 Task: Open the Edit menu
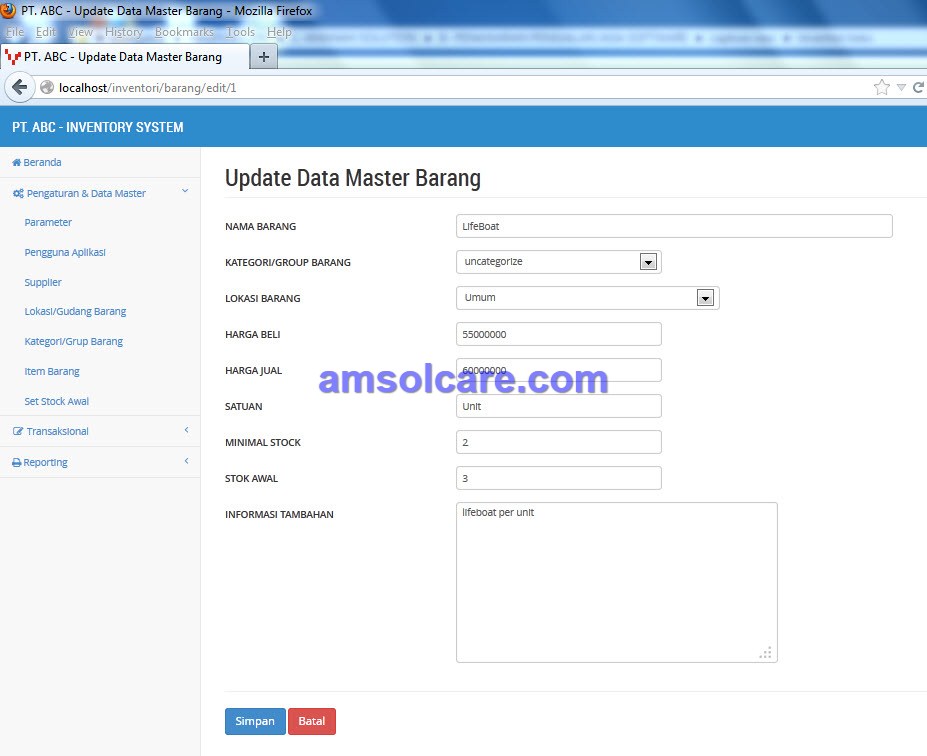(46, 32)
